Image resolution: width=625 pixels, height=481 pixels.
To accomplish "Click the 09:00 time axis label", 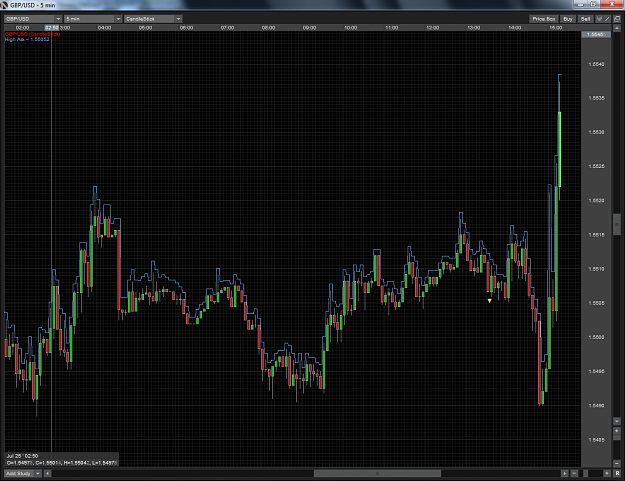I will 309,28.
